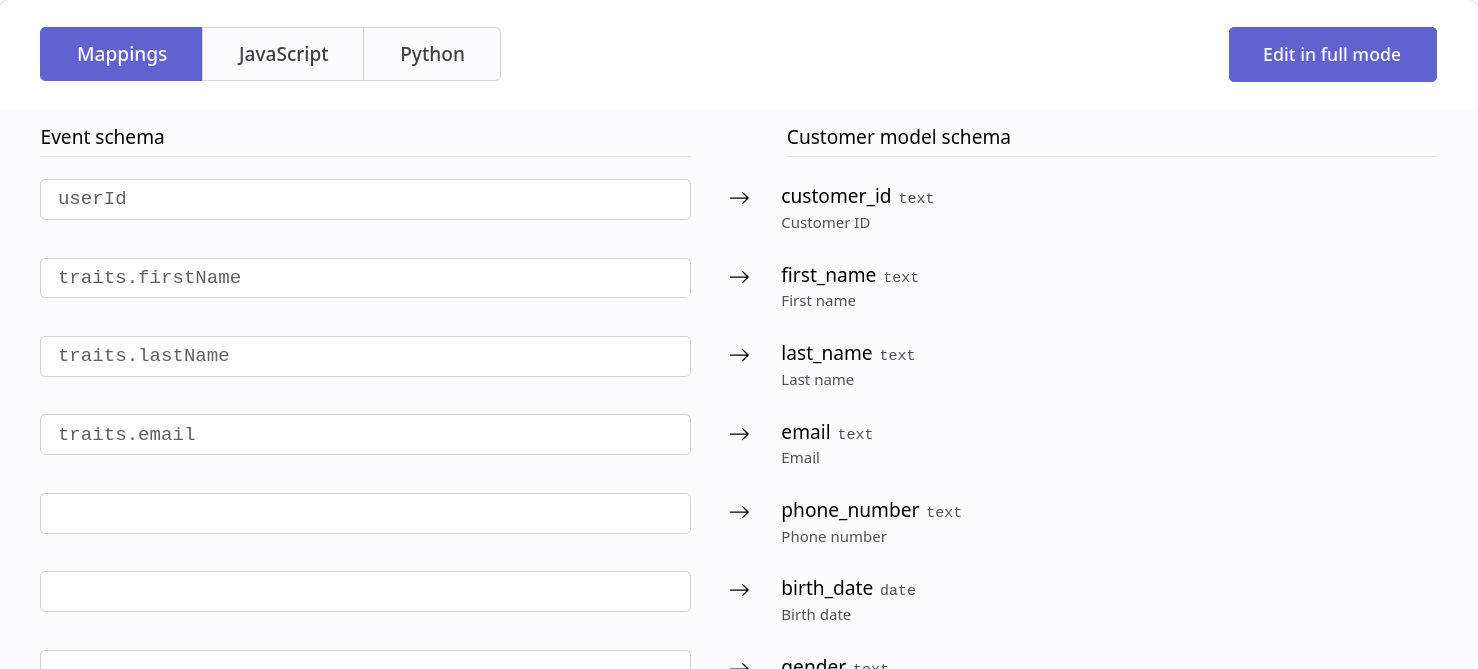Click the traits.lastName mapping field

[x=365, y=356]
